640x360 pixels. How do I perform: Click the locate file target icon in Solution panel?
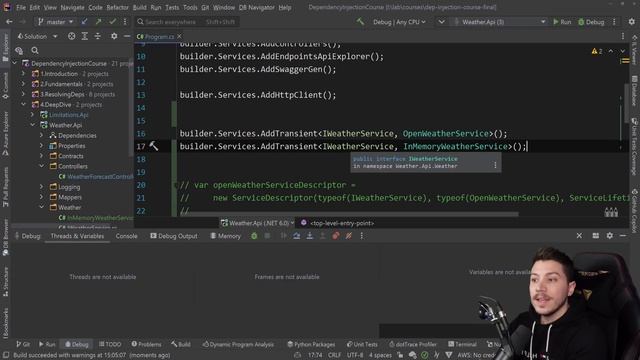coord(71,36)
